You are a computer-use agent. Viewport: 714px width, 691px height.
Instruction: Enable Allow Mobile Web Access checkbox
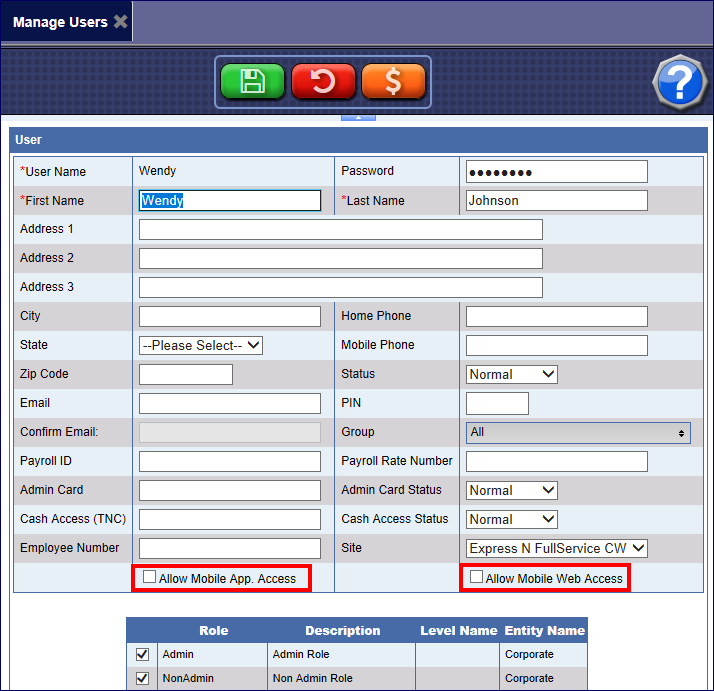point(477,577)
